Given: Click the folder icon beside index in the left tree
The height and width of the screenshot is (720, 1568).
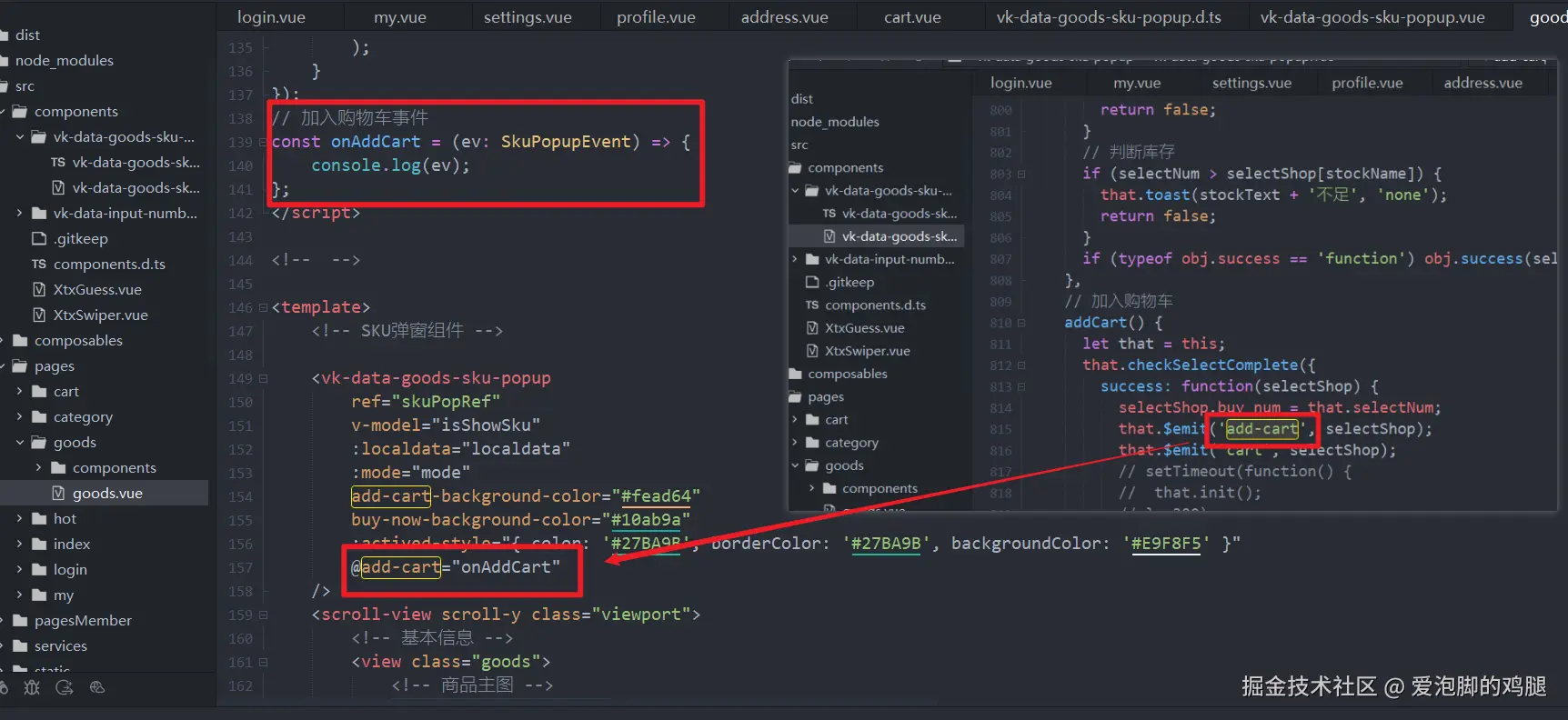Looking at the screenshot, I should pos(39,544).
